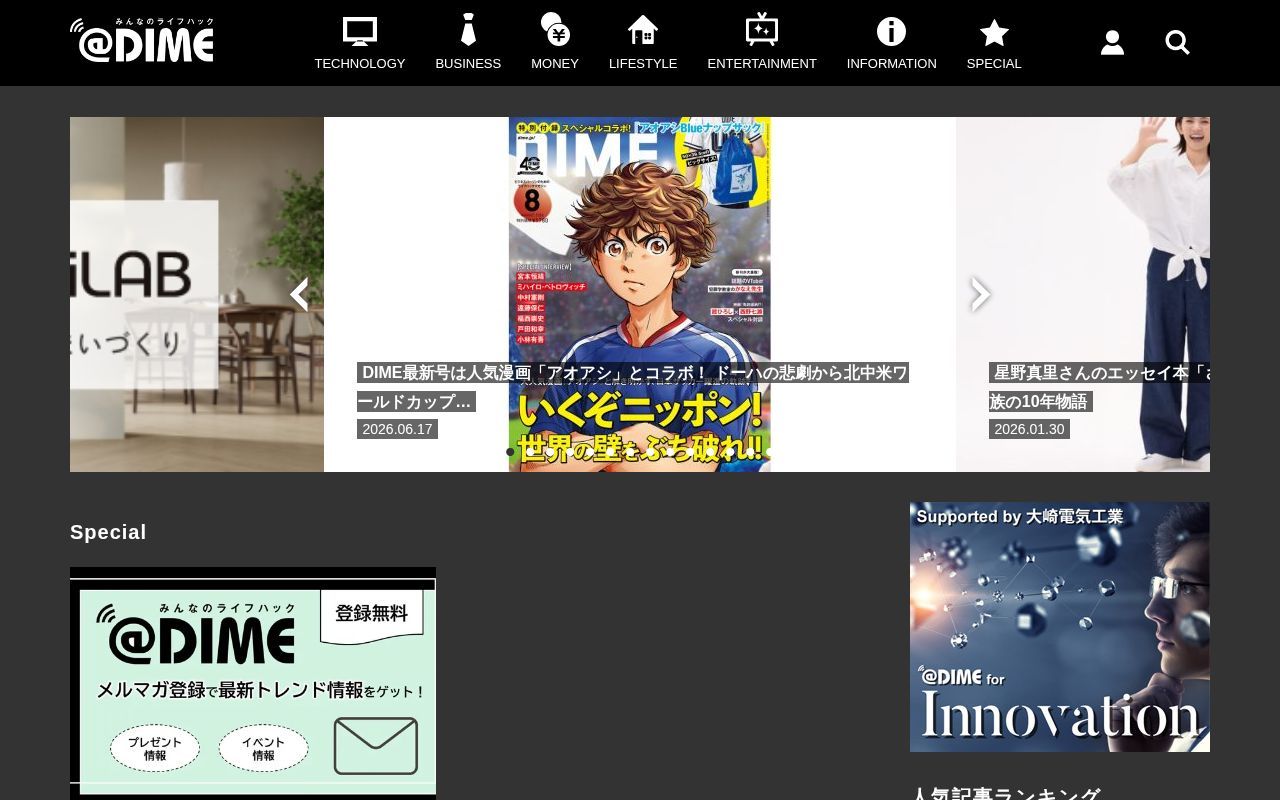This screenshot has width=1280, height=800.
Task: Open the TECHNOLOGY monitor icon category
Action: click(x=360, y=43)
